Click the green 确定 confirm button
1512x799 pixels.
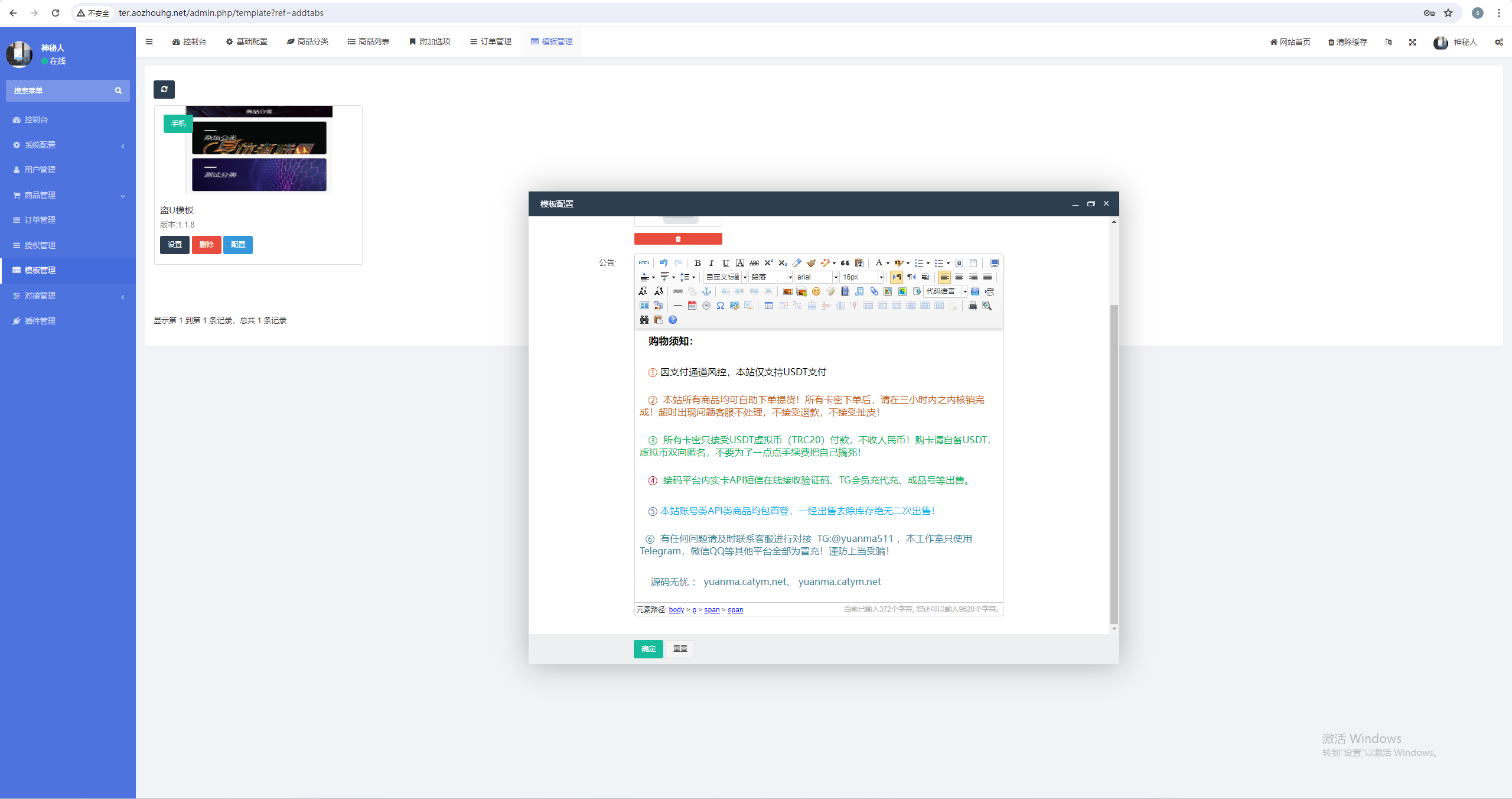coord(648,649)
